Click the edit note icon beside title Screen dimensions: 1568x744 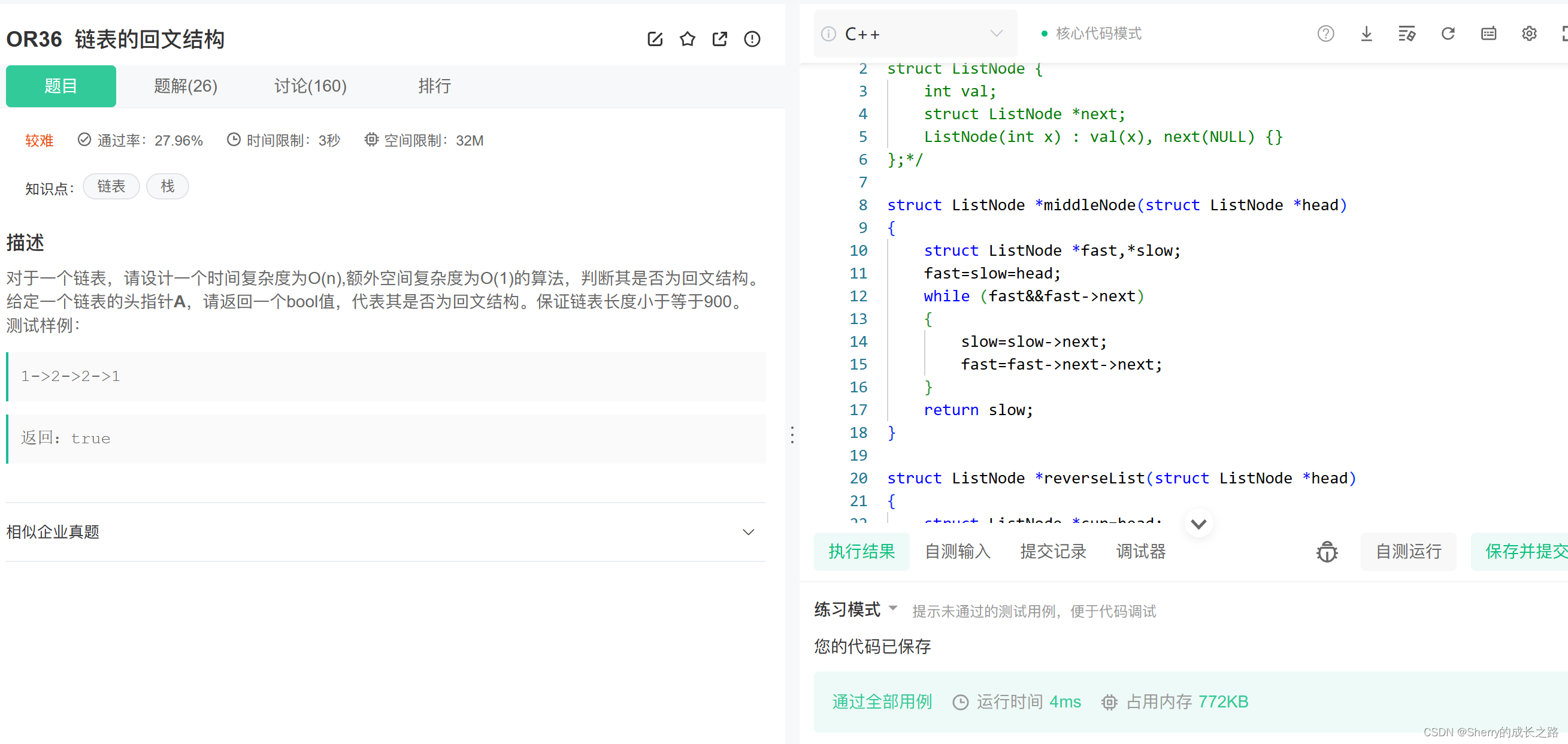[x=655, y=39]
